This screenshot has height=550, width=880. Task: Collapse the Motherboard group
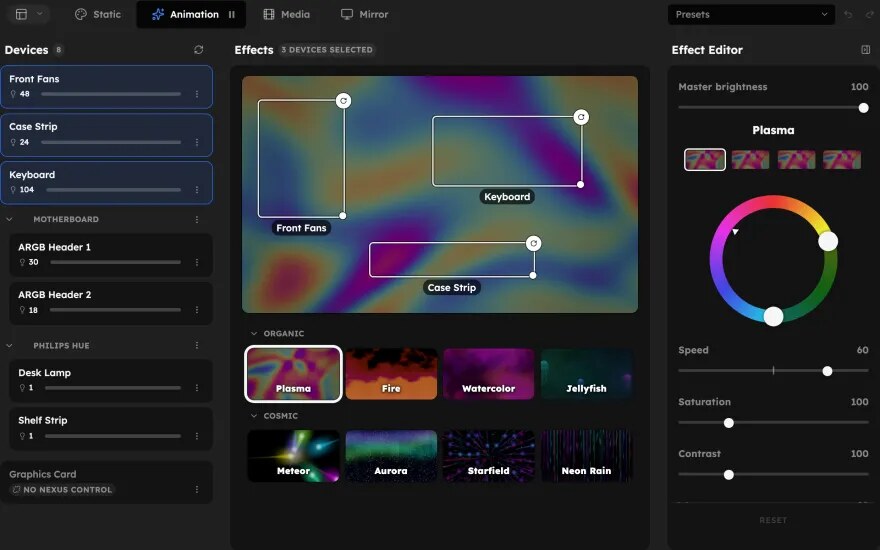click(x=10, y=219)
